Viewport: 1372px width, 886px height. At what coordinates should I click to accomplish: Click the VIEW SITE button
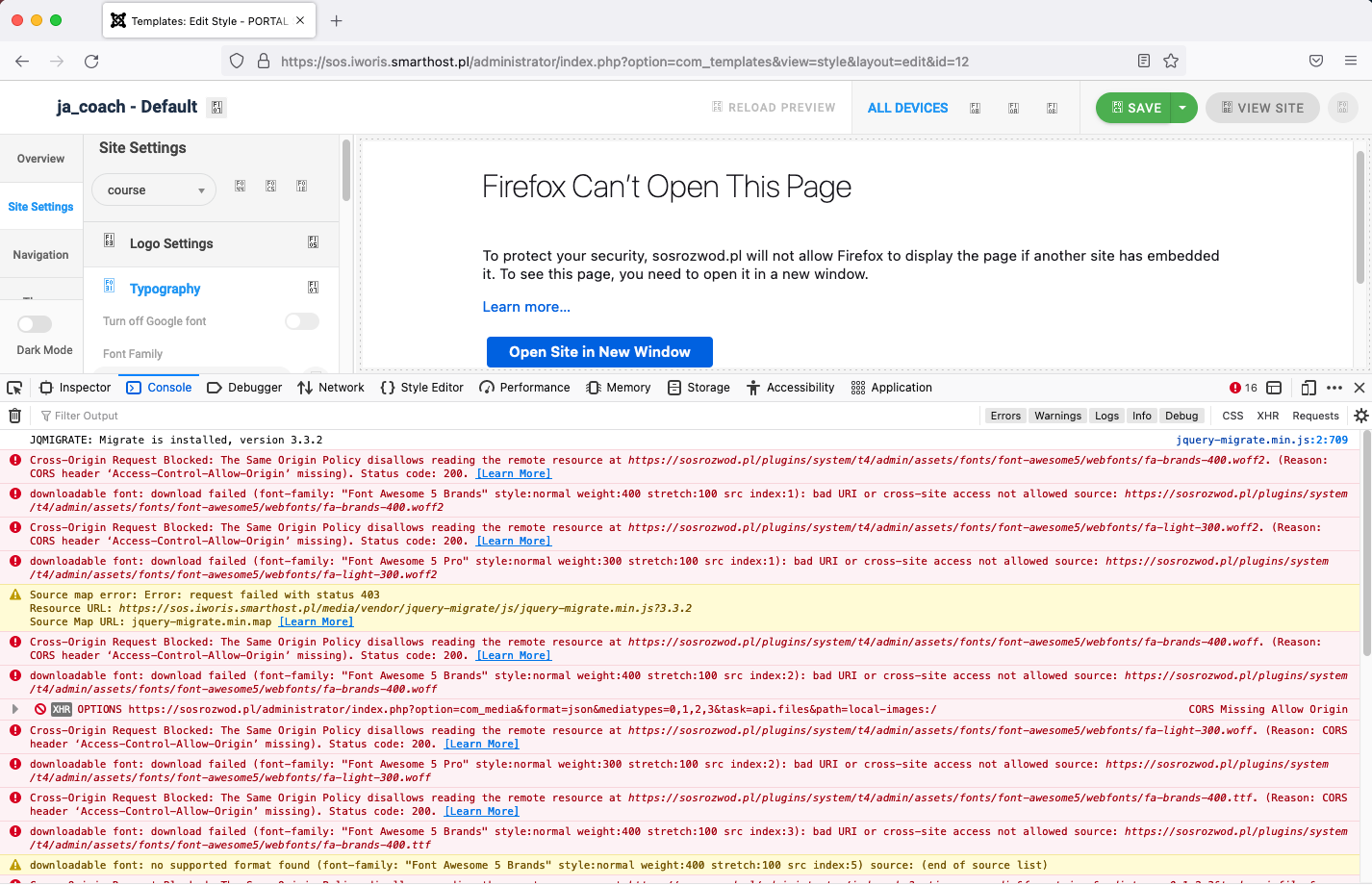pyautogui.click(x=1262, y=108)
